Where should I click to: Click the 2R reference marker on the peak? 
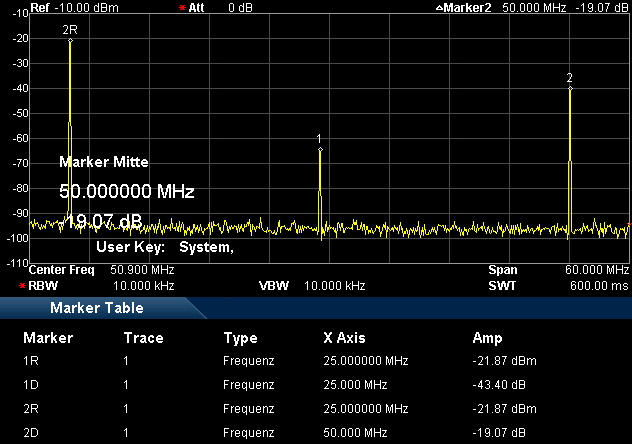[70, 40]
